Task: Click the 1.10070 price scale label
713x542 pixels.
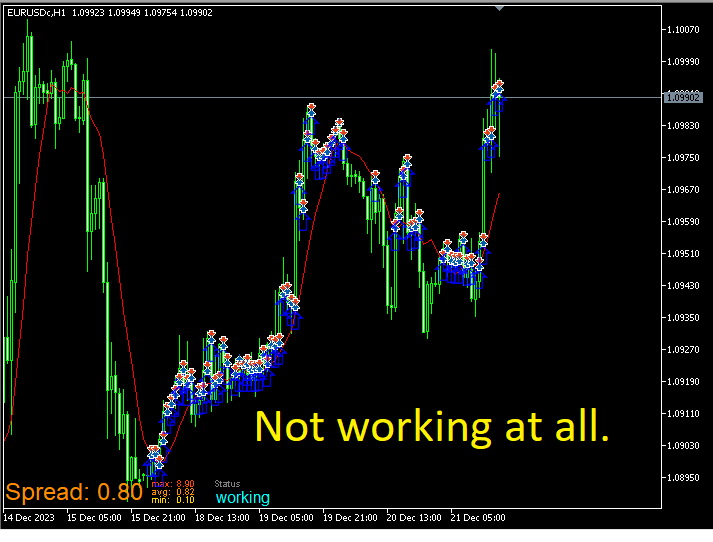Action: tap(683, 30)
